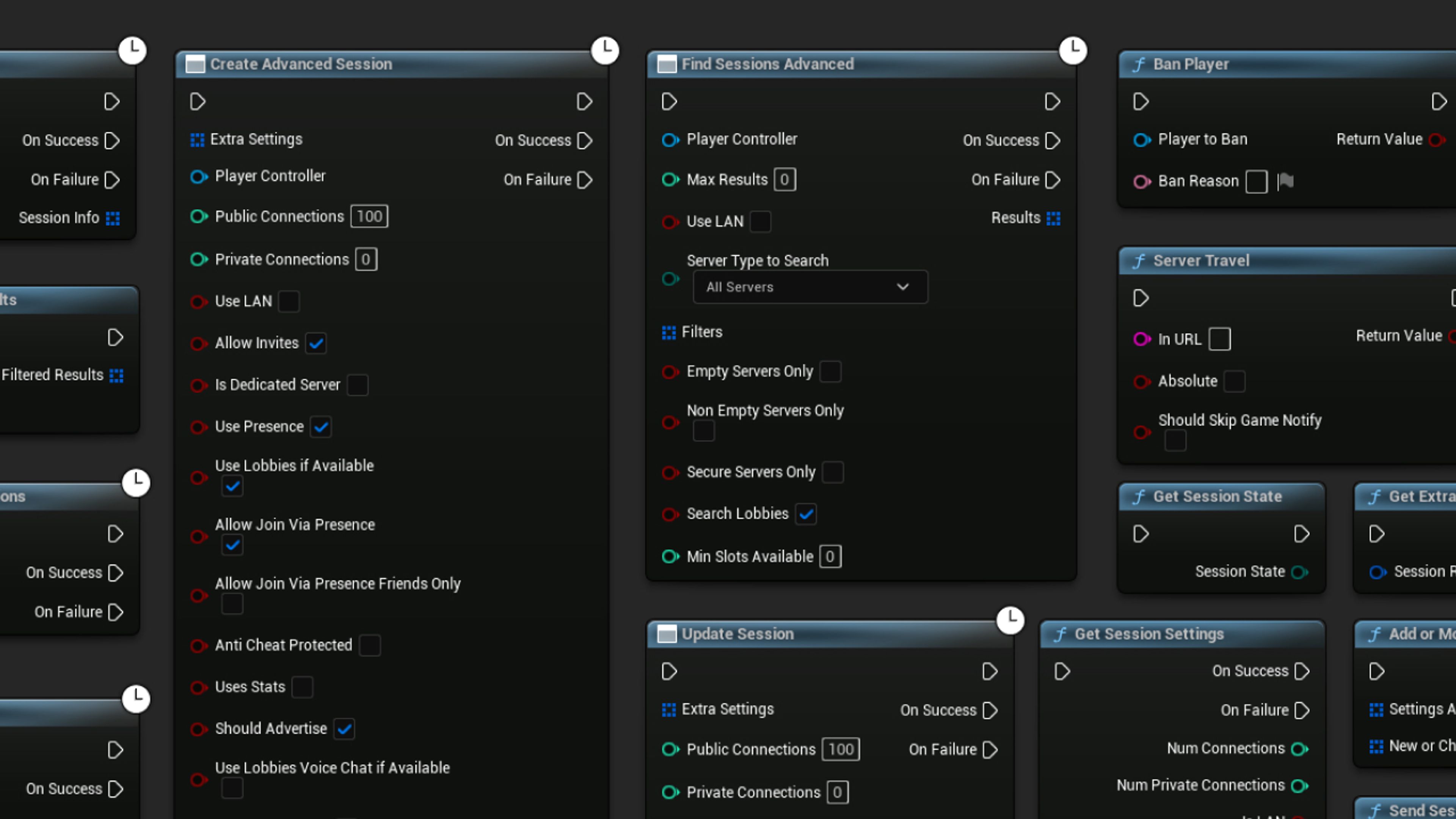Image resolution: width=1456 pixels, height=819 pixels.
Task: Uncheck the Search Lobbies option
Action: point(805,514)
